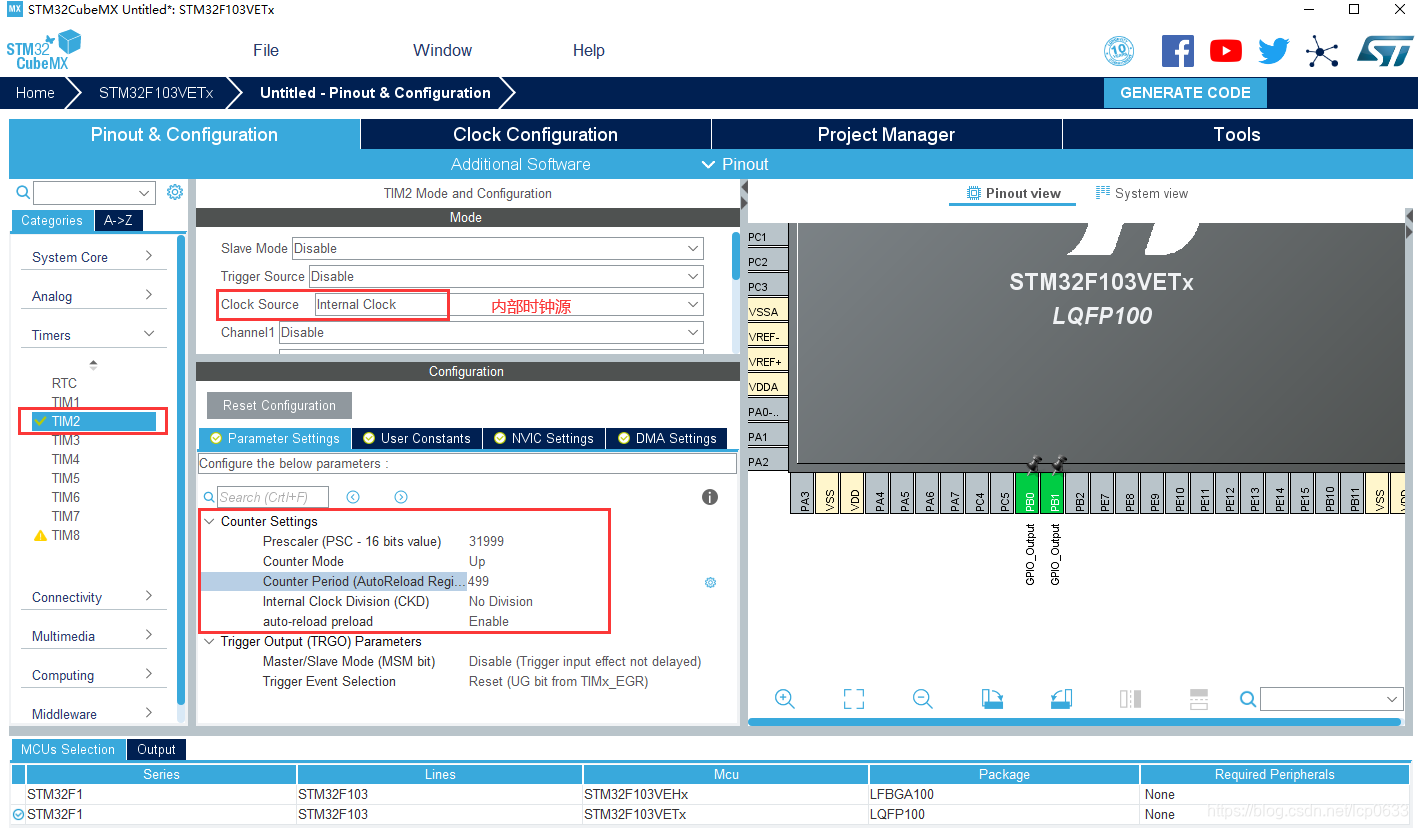Open the Window menu

[442, 50]
